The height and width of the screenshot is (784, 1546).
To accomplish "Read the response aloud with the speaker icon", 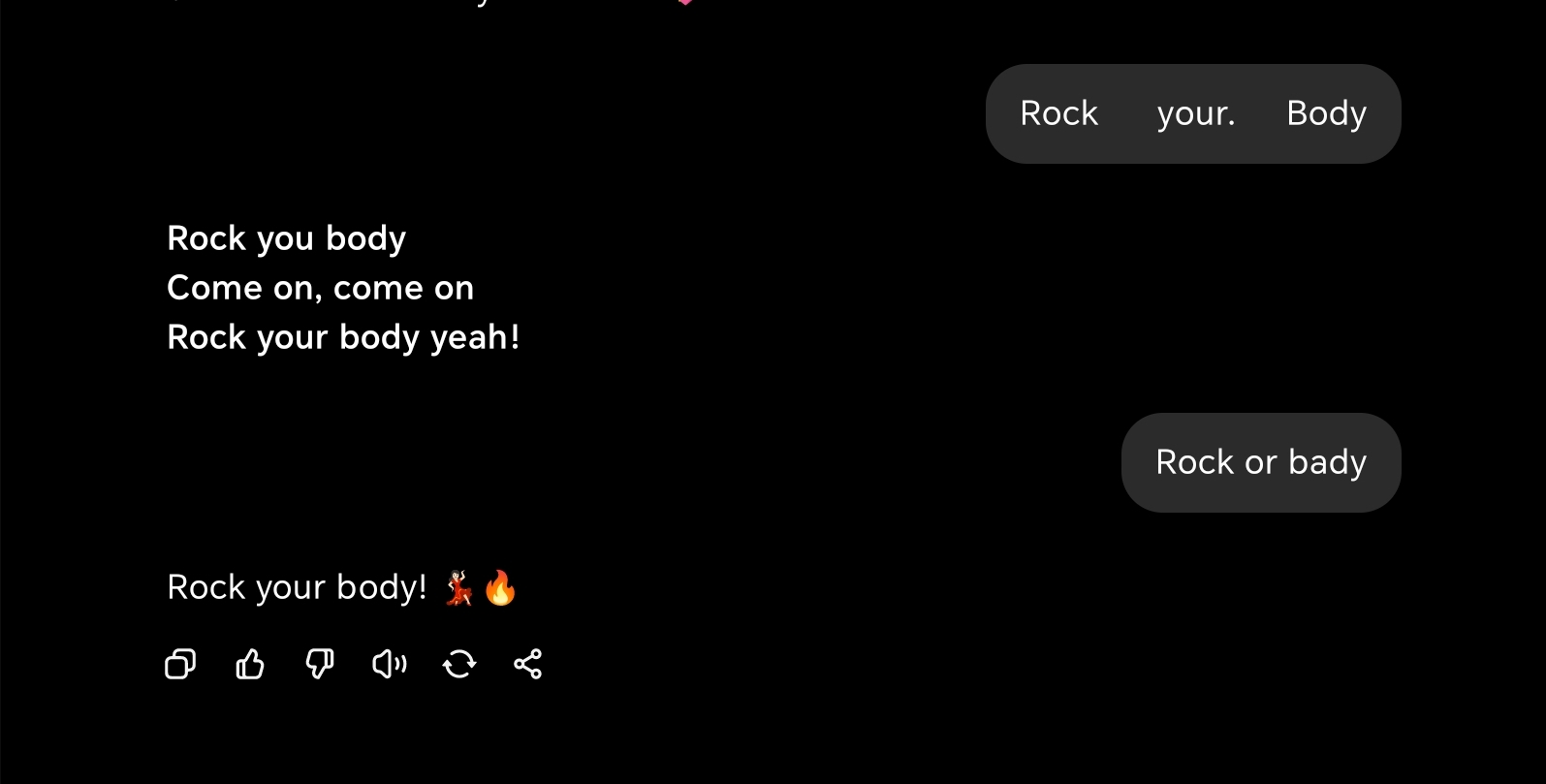I will [x=390, y=664].
